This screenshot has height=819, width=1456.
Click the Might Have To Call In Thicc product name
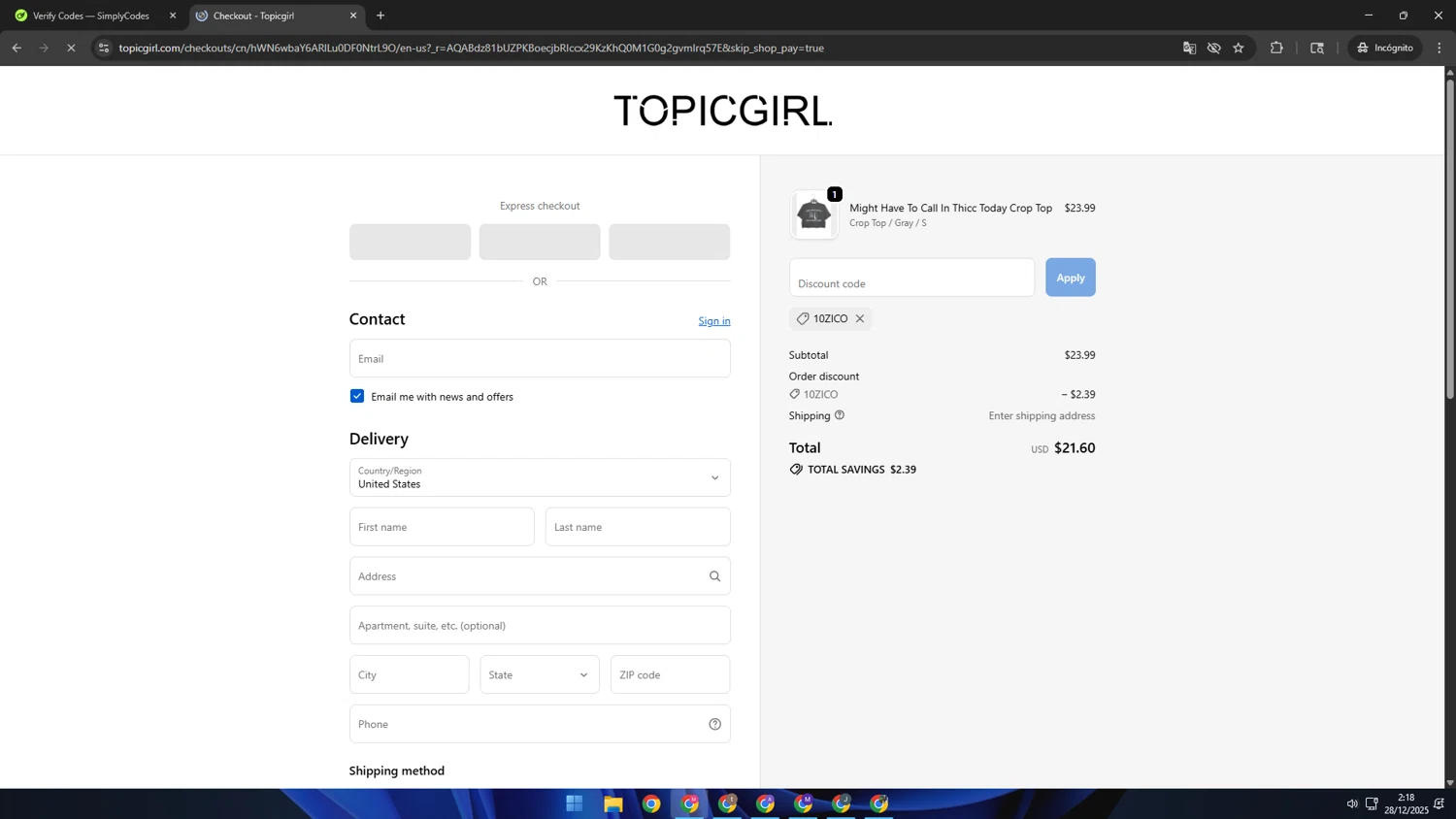(950, 208)
